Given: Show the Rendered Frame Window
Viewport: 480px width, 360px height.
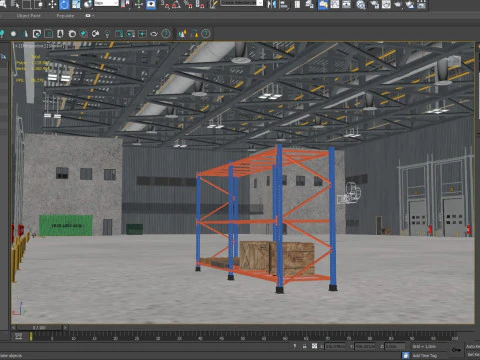Looking at the screenshot, I should point(386,4).
